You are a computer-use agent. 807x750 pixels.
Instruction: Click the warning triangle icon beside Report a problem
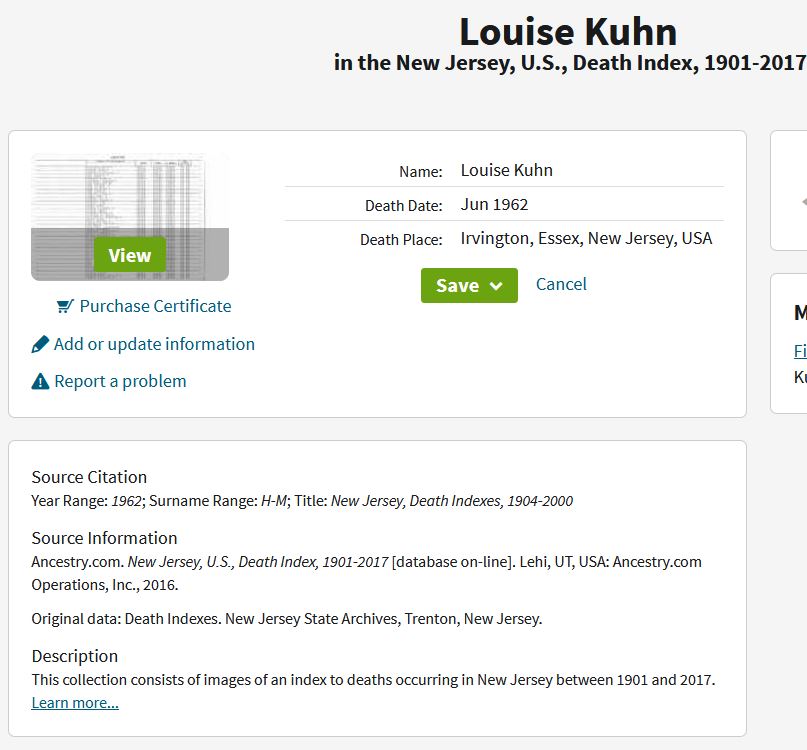coord(40,381)
